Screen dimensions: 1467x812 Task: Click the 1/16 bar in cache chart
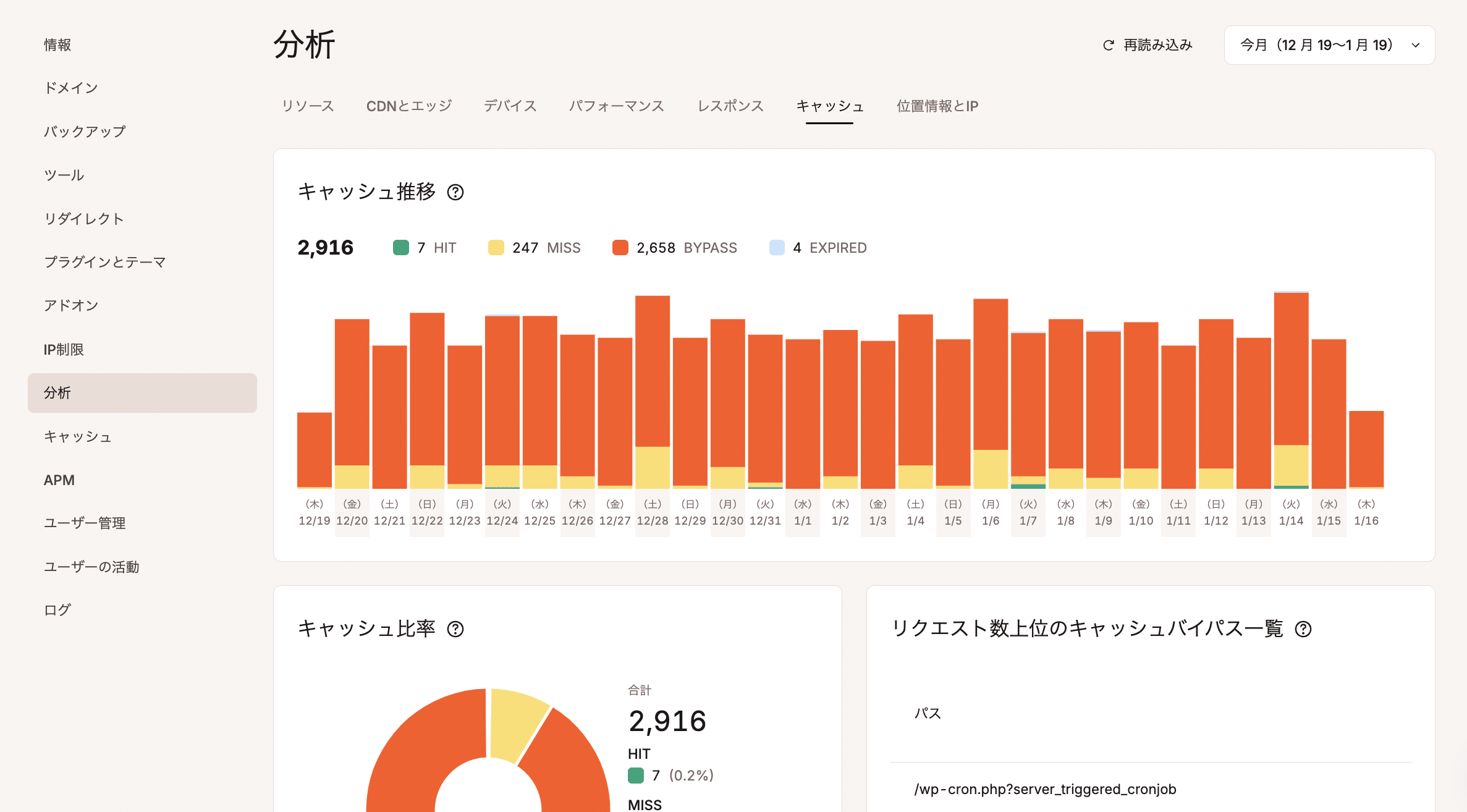coord(1366,450)
